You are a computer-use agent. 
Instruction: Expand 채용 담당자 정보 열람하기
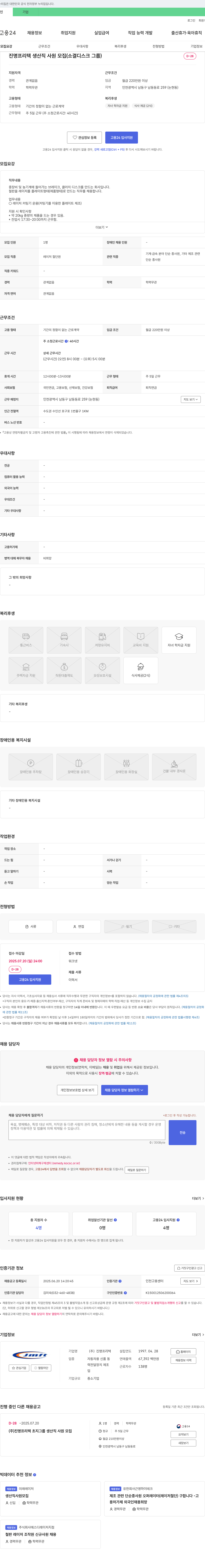pos(124,1090)
